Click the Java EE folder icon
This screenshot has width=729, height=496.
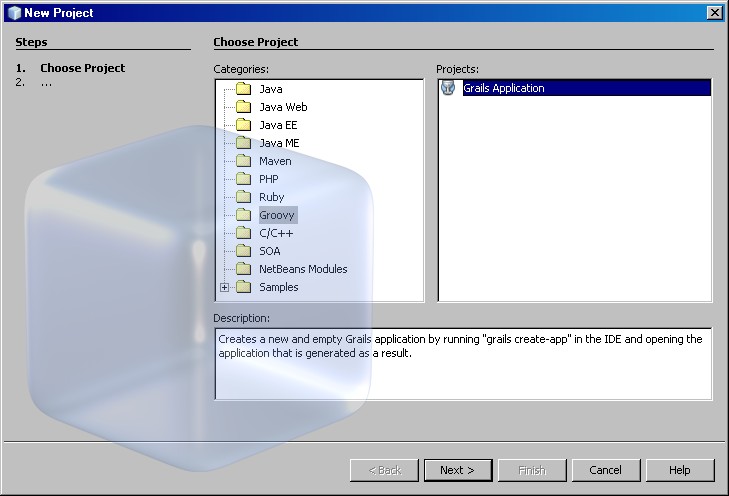pyautogui.click(x=244, y=125)
